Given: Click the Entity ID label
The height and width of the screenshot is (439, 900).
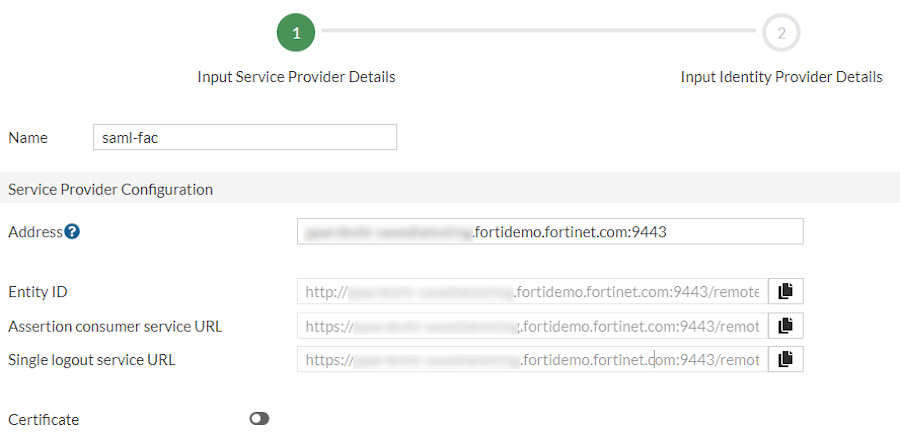Looking at the screenshot, I should [38, 292].
